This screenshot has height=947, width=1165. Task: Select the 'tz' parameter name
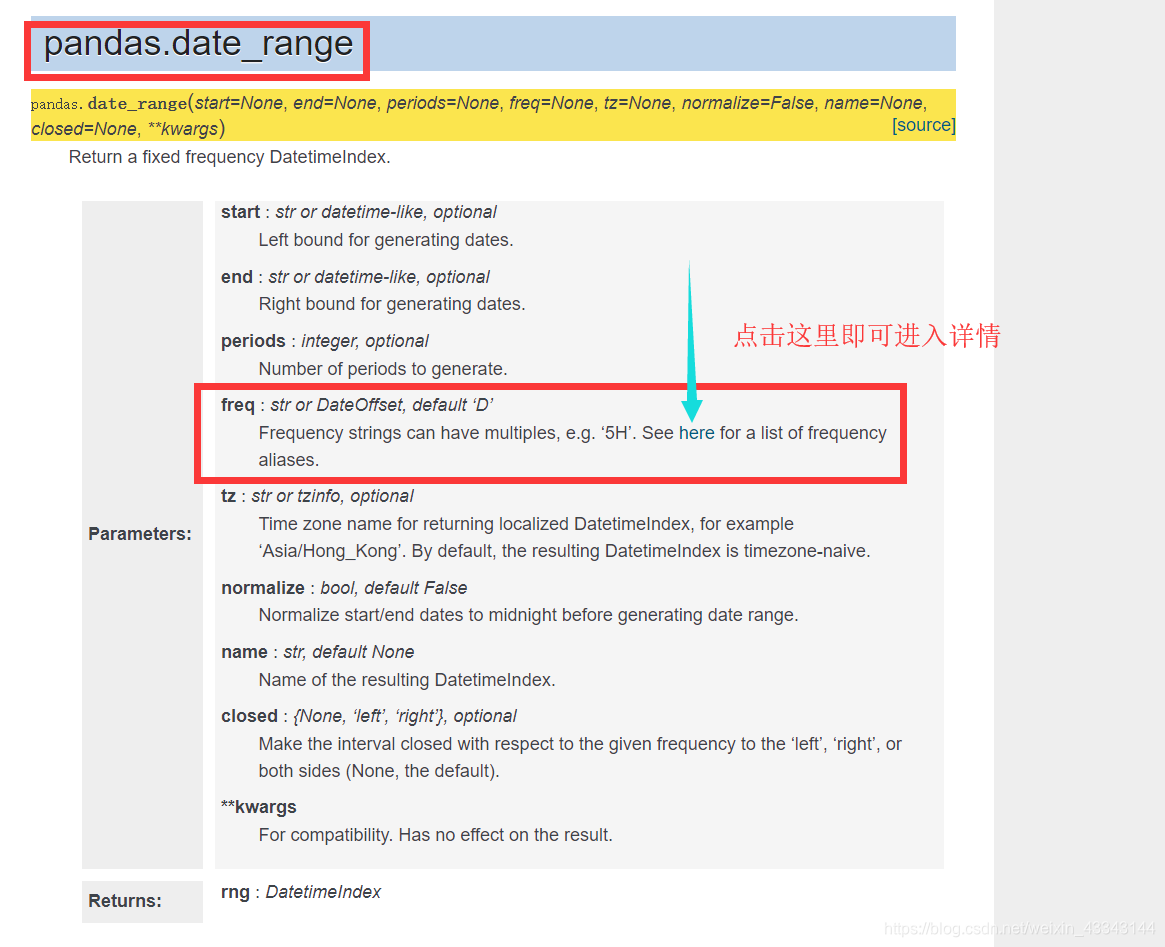point(228,496)
